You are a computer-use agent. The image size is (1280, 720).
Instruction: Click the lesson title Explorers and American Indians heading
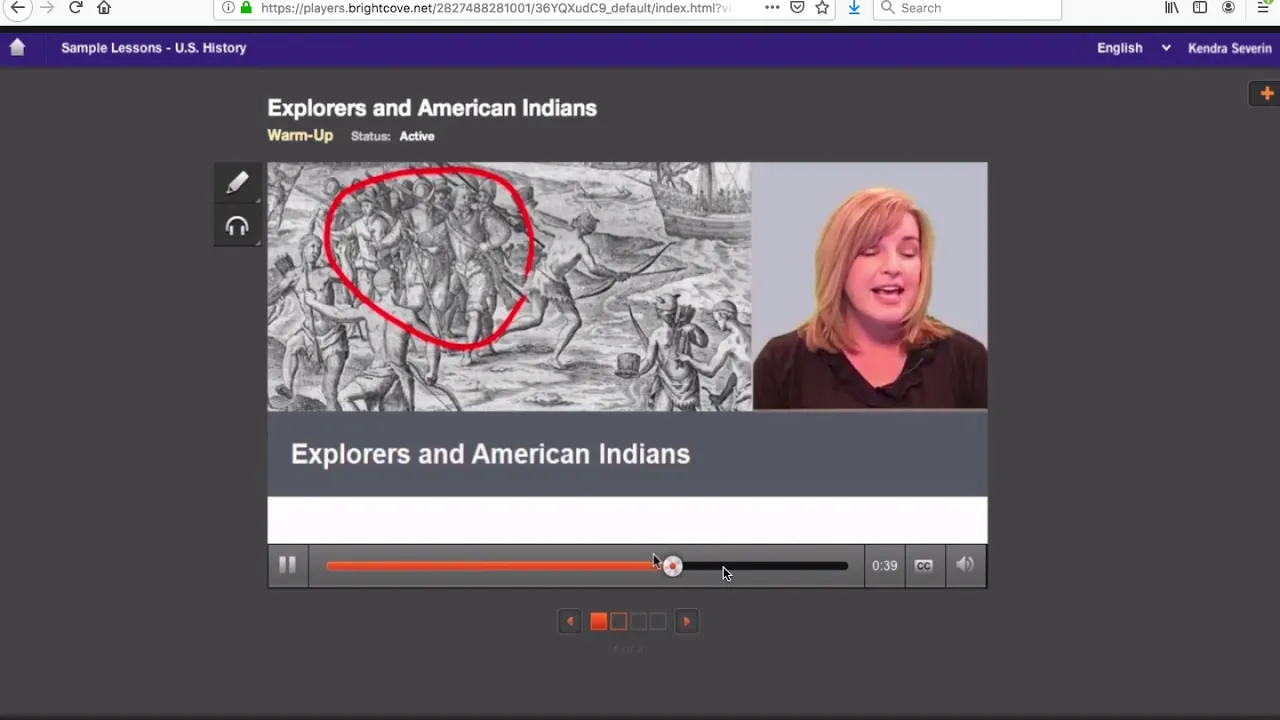[432, 108]
